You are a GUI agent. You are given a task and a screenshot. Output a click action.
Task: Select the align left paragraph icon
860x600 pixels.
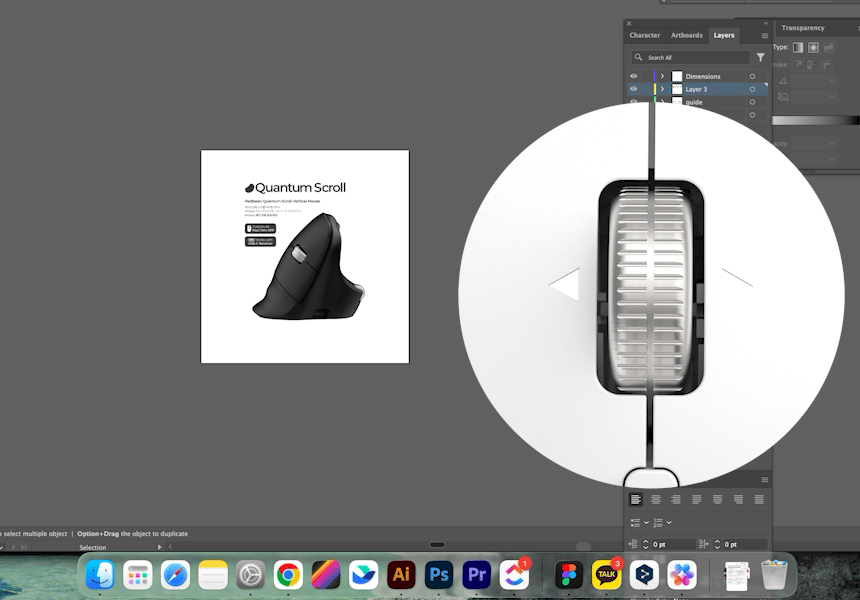(635, 500)
